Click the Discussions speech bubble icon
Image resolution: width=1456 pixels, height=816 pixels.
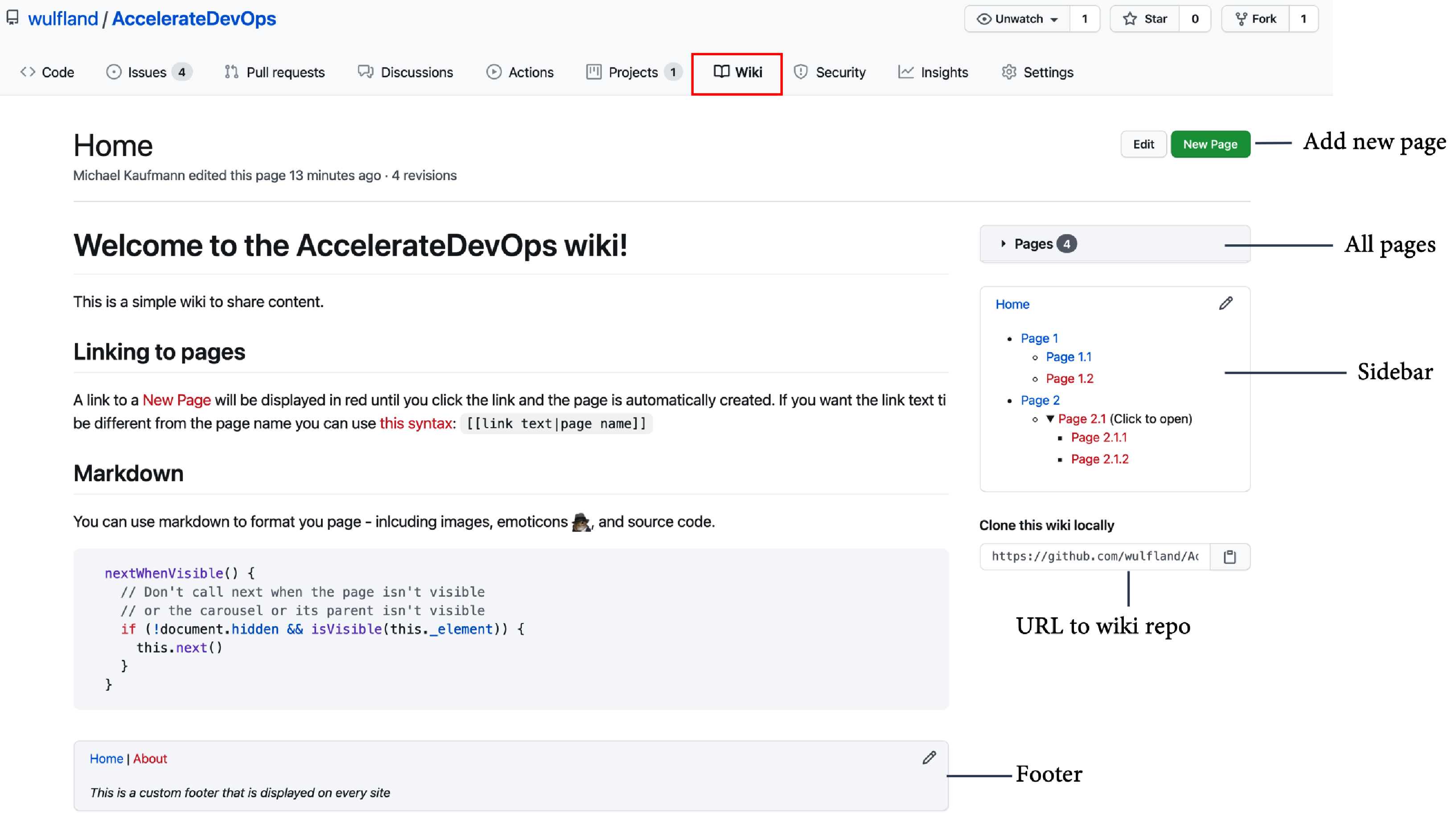(366, 72)
